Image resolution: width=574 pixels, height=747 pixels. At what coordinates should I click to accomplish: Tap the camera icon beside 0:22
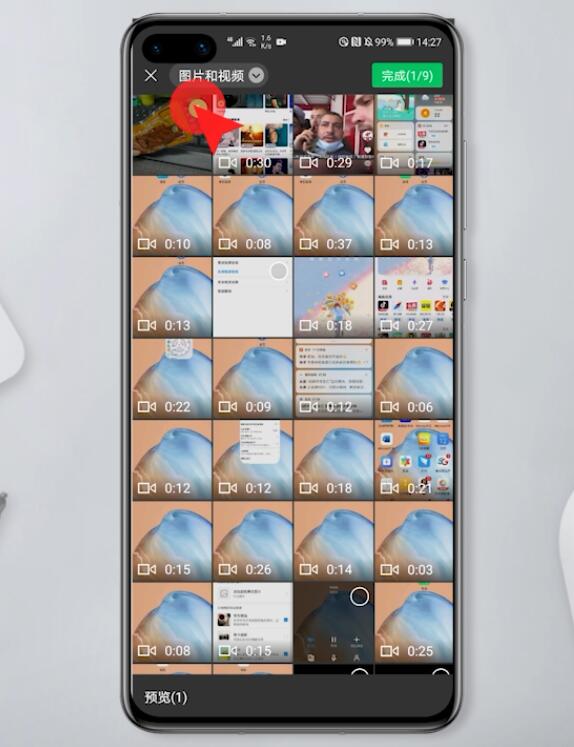point(147,407)
